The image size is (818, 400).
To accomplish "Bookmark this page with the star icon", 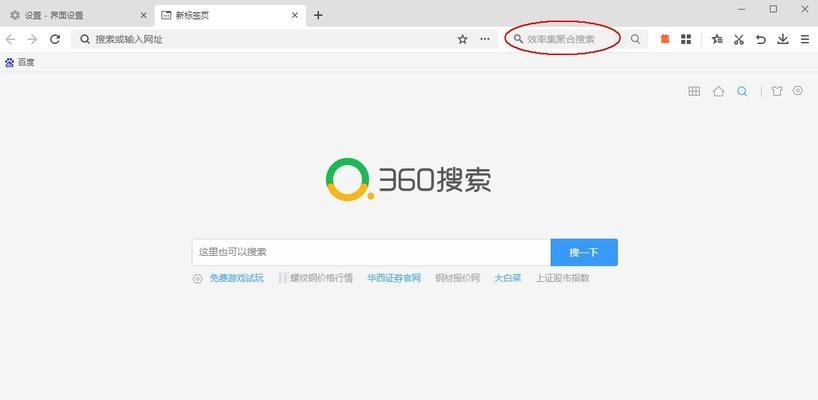I will point(462,39).
